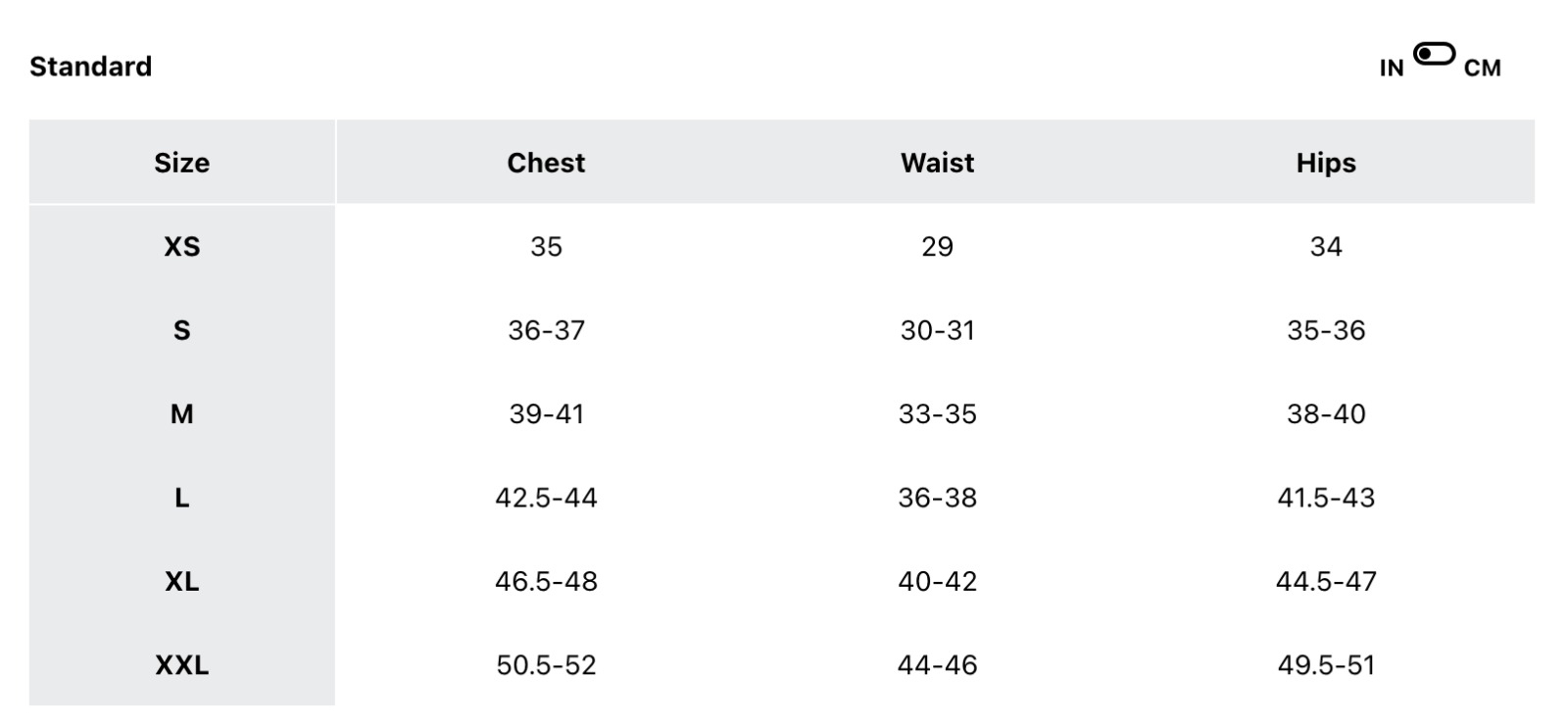Click the XS size row label
Screen dimensions: 1568x724
181,247
